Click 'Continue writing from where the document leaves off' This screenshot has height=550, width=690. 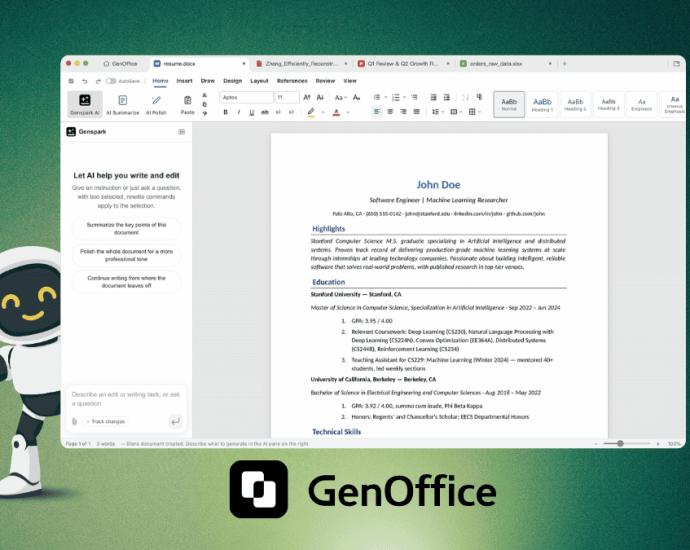[126, 282]
